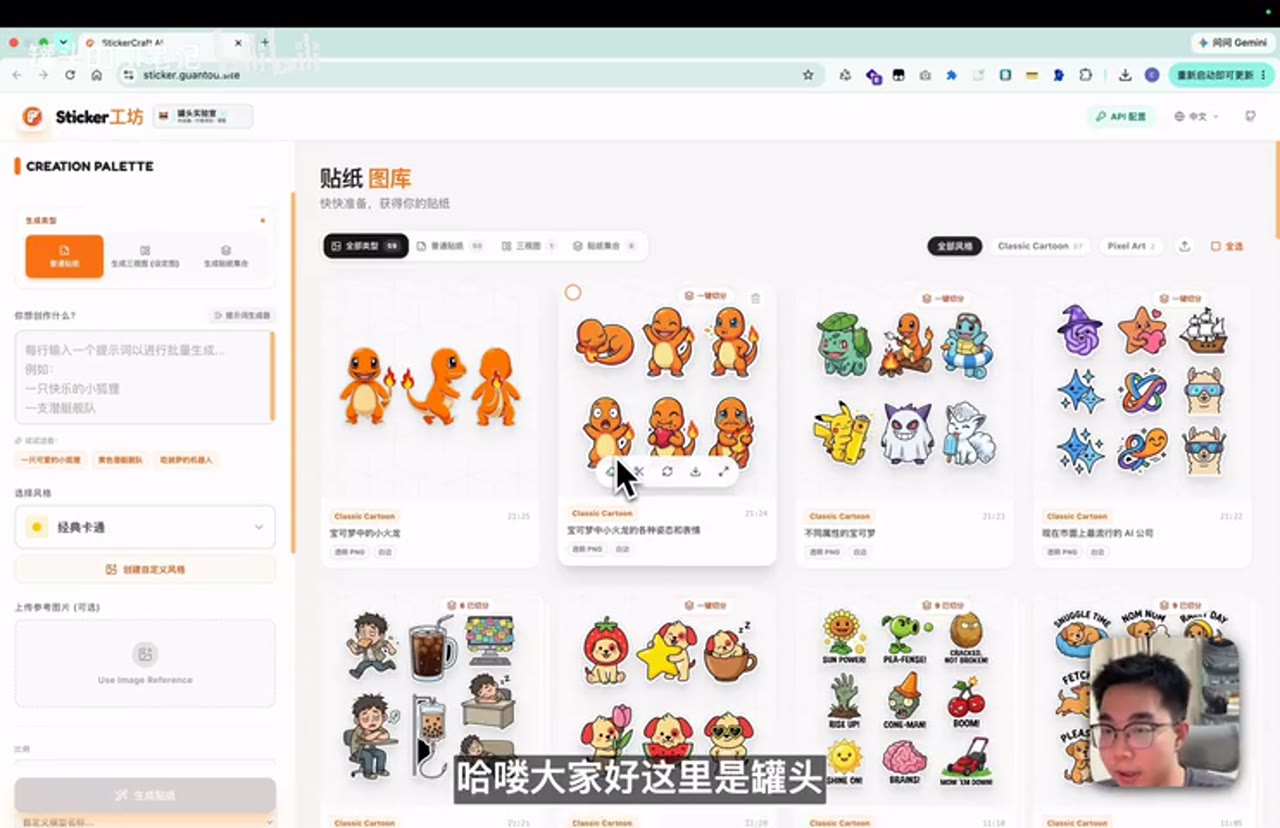This screenshot has width=1280, height=828.
Task: Select the 生成三视图 generation type
Action: point(145,256)
